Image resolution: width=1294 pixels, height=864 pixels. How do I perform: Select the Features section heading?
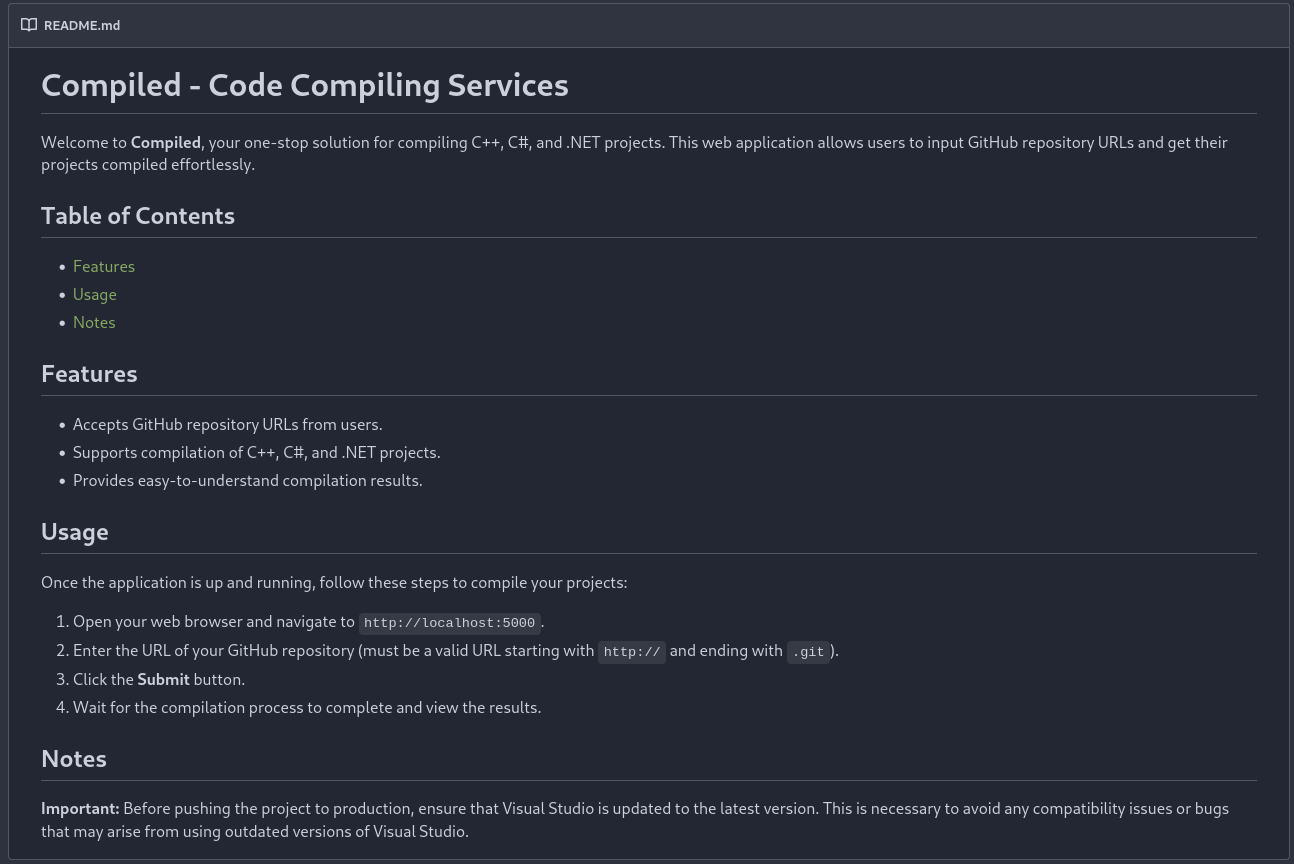coord(89,373)
